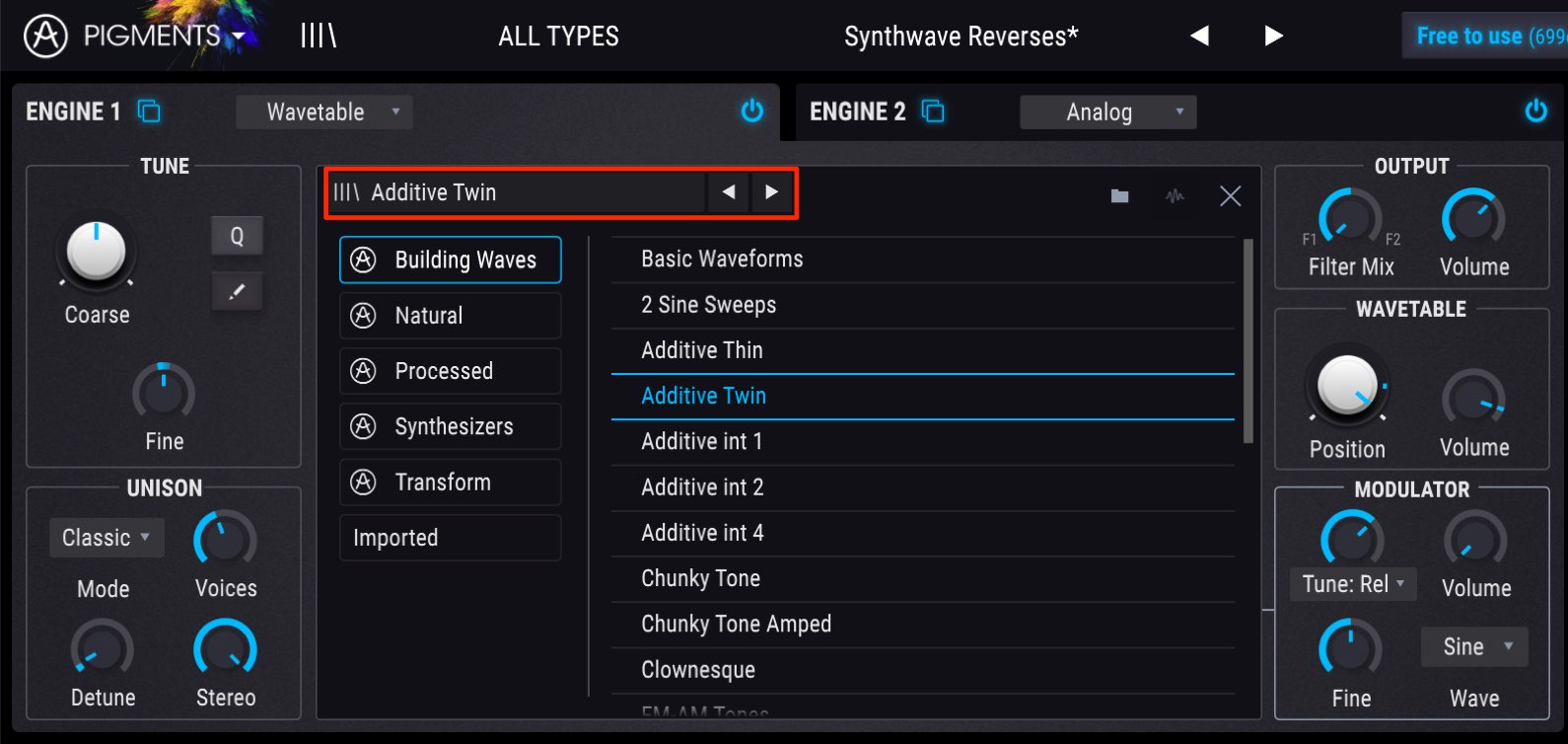Go to the previous preset
Viewport: 1568px width, 744px height.
tap(1199, 37)
